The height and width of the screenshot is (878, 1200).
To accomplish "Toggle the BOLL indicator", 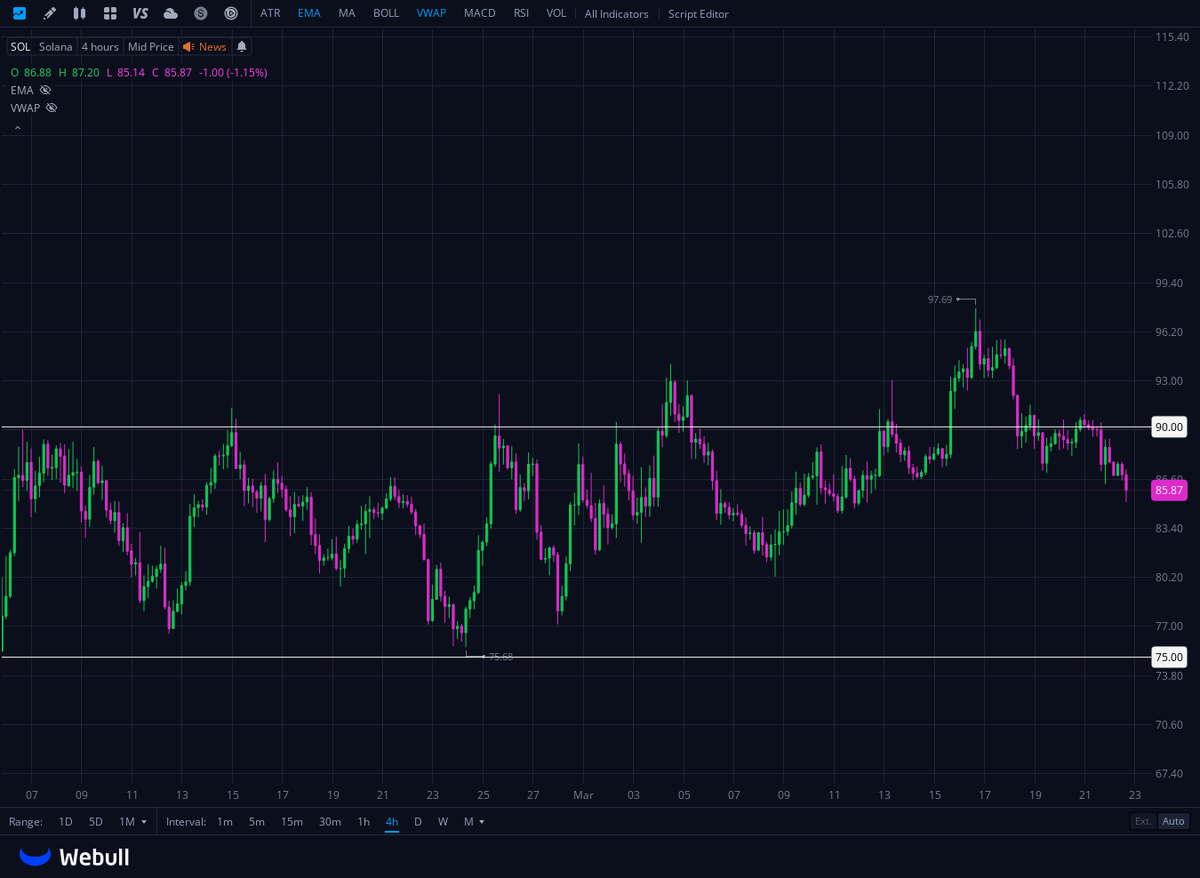I will (386, 13).
